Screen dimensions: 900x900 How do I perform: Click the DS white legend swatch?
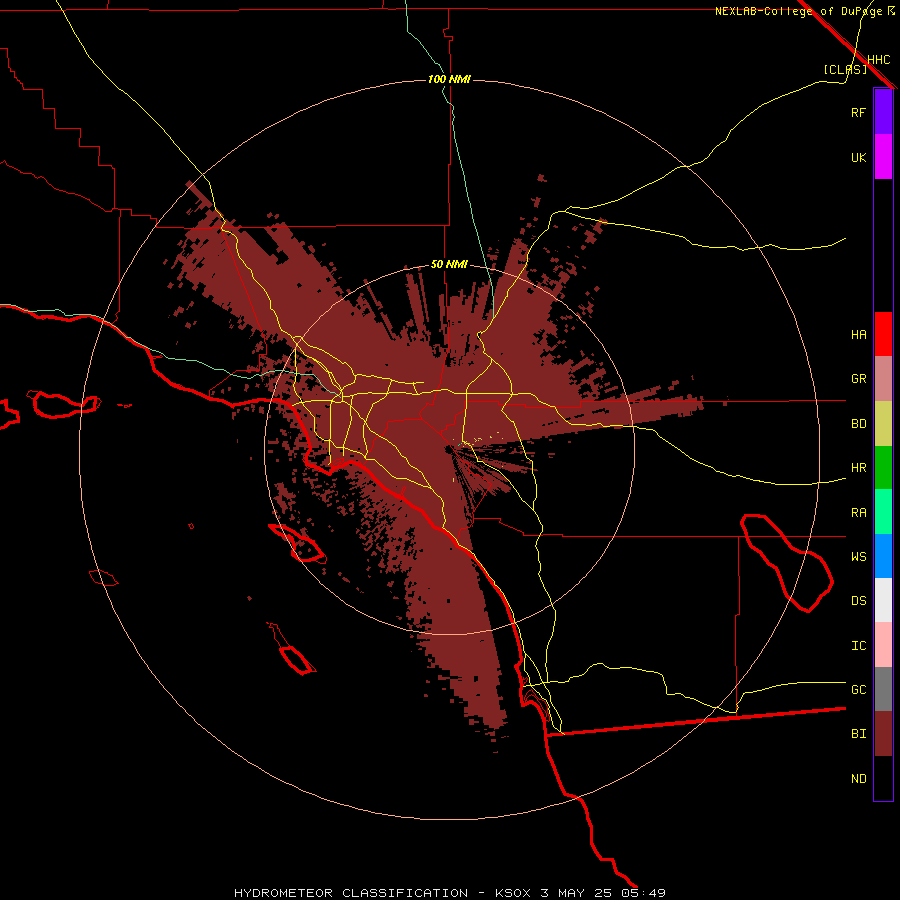click(x=883, y=600)
